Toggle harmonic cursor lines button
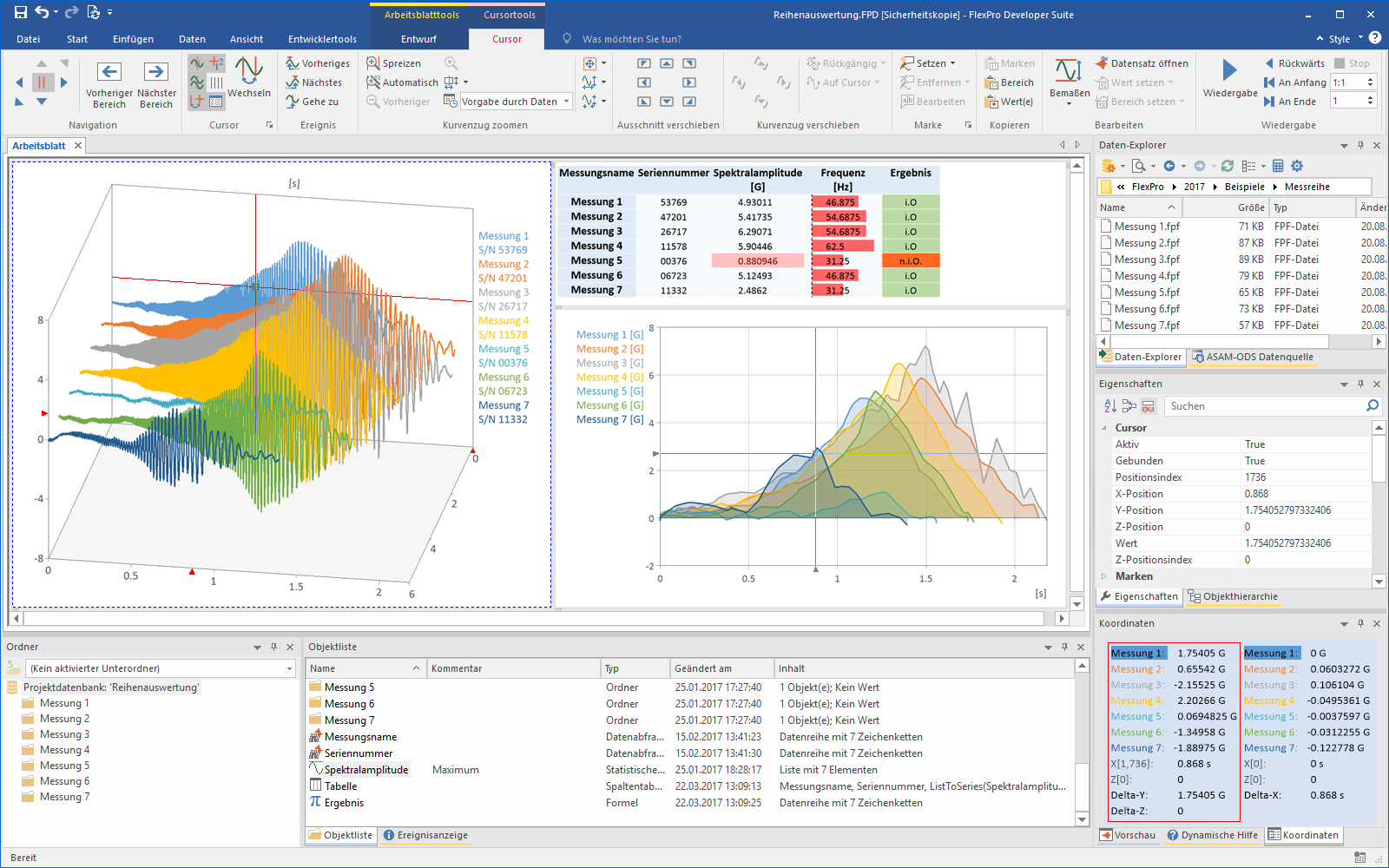Viewport: 1389px width, 868px height. coord(216,82)
